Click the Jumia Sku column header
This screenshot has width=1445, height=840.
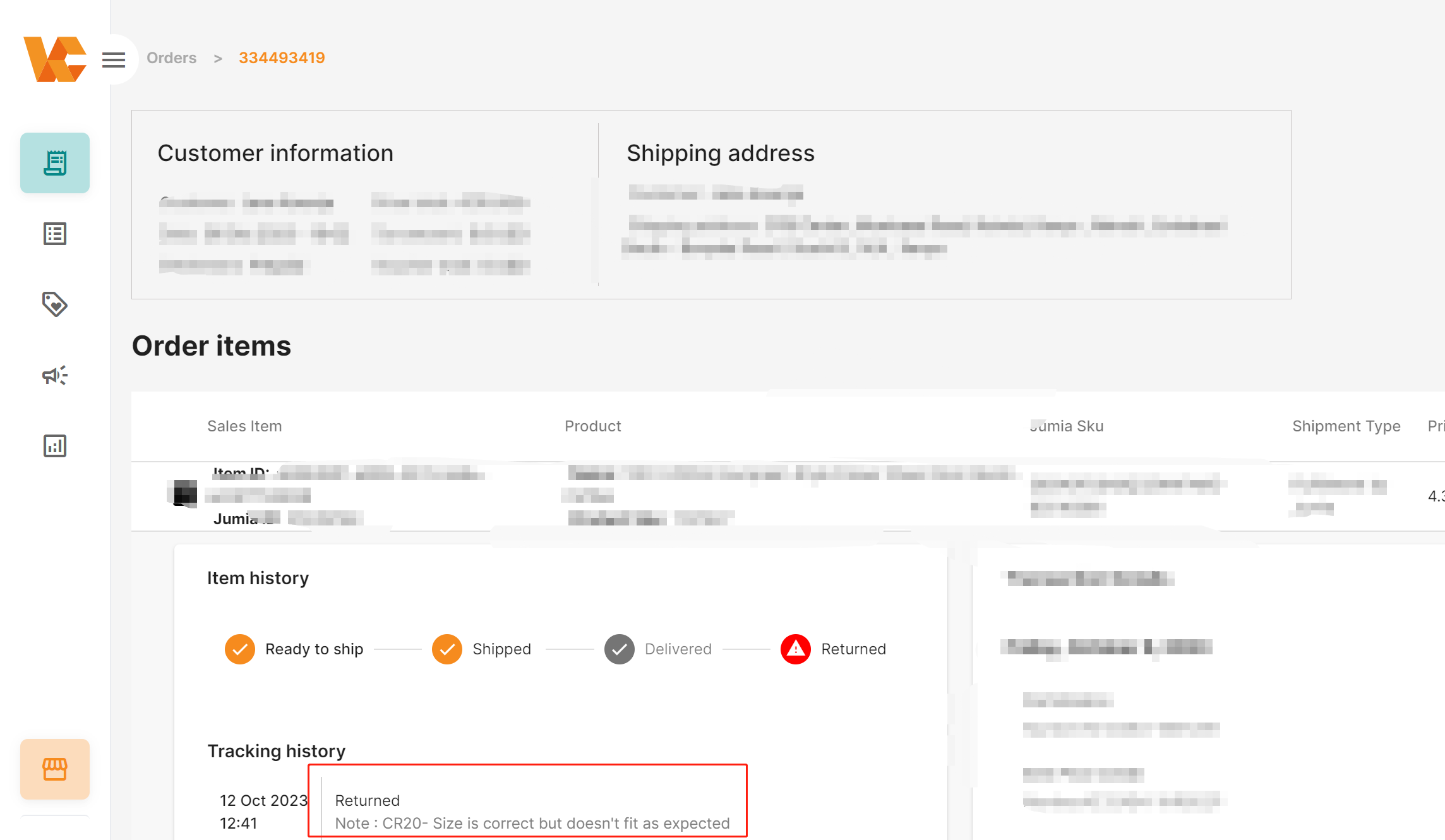(x=1066, y=426)
